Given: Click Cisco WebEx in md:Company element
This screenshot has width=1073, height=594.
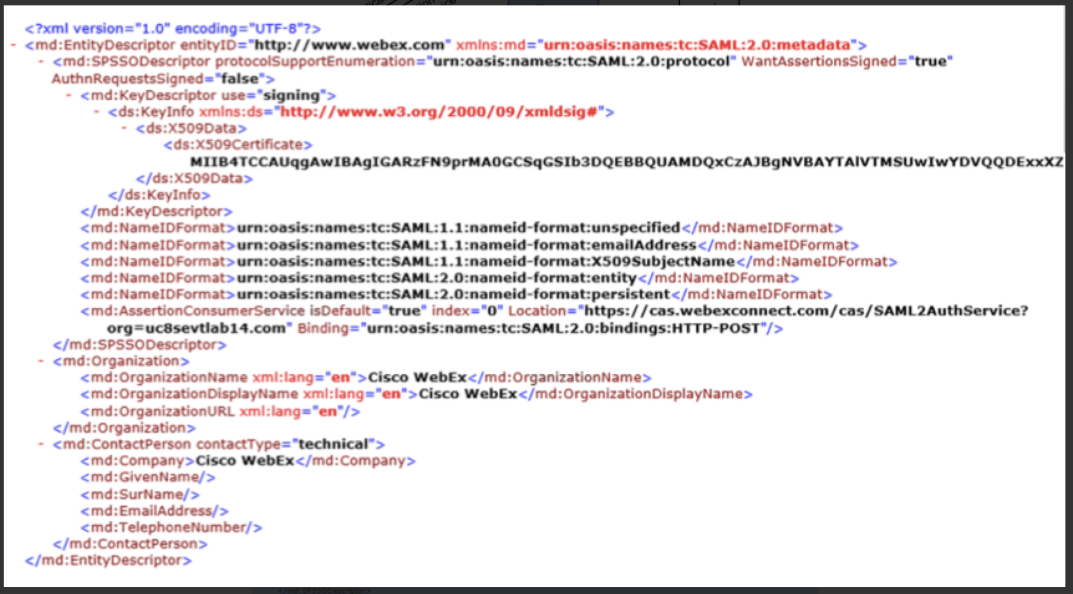Looking at the screenshot, I should pos(245,461).
